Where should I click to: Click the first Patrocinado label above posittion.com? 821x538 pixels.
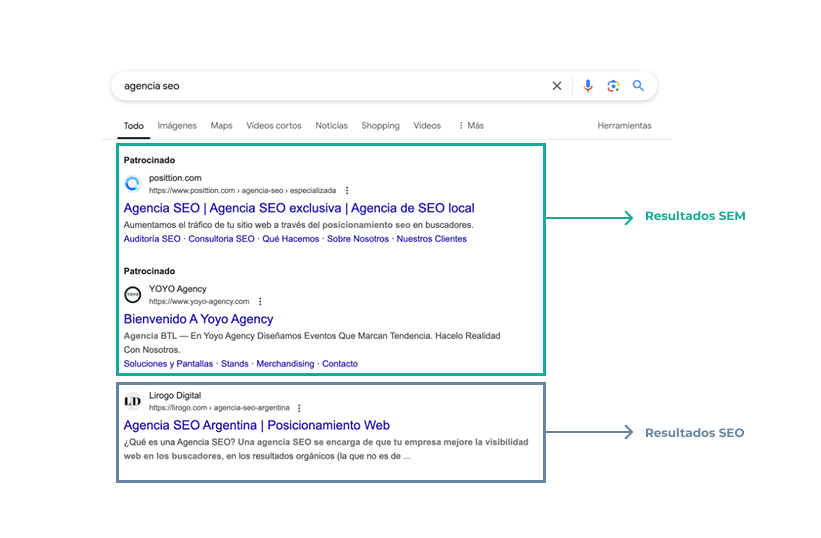(x=149, y=160)
